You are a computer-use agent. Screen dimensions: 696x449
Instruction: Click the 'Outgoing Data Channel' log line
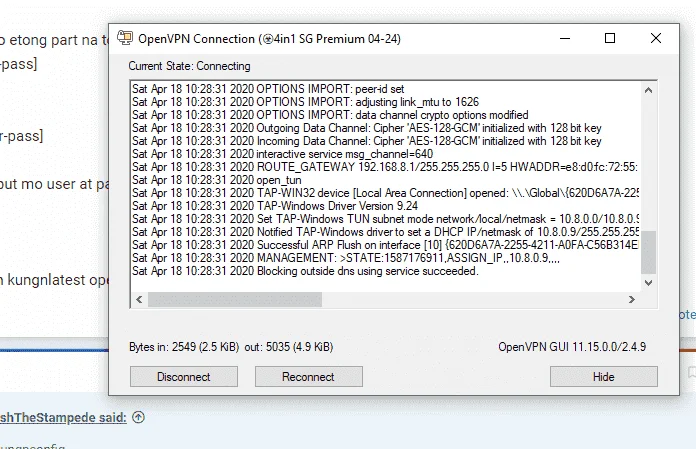(367, 128)
